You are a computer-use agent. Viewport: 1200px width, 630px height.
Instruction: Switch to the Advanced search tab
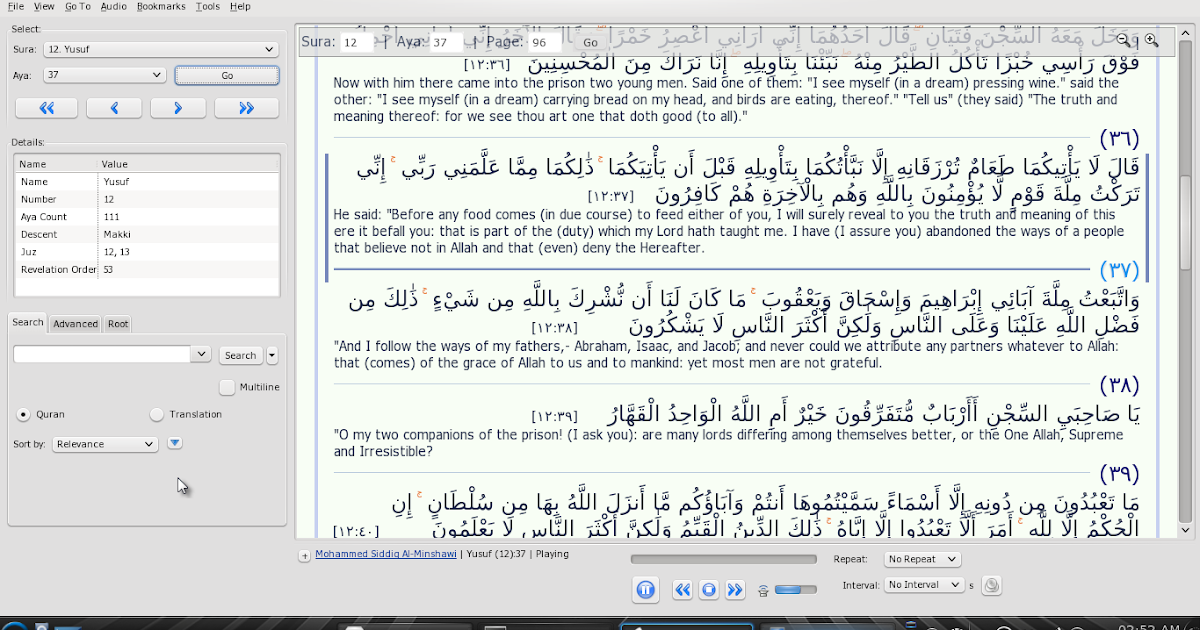(76, 323)
